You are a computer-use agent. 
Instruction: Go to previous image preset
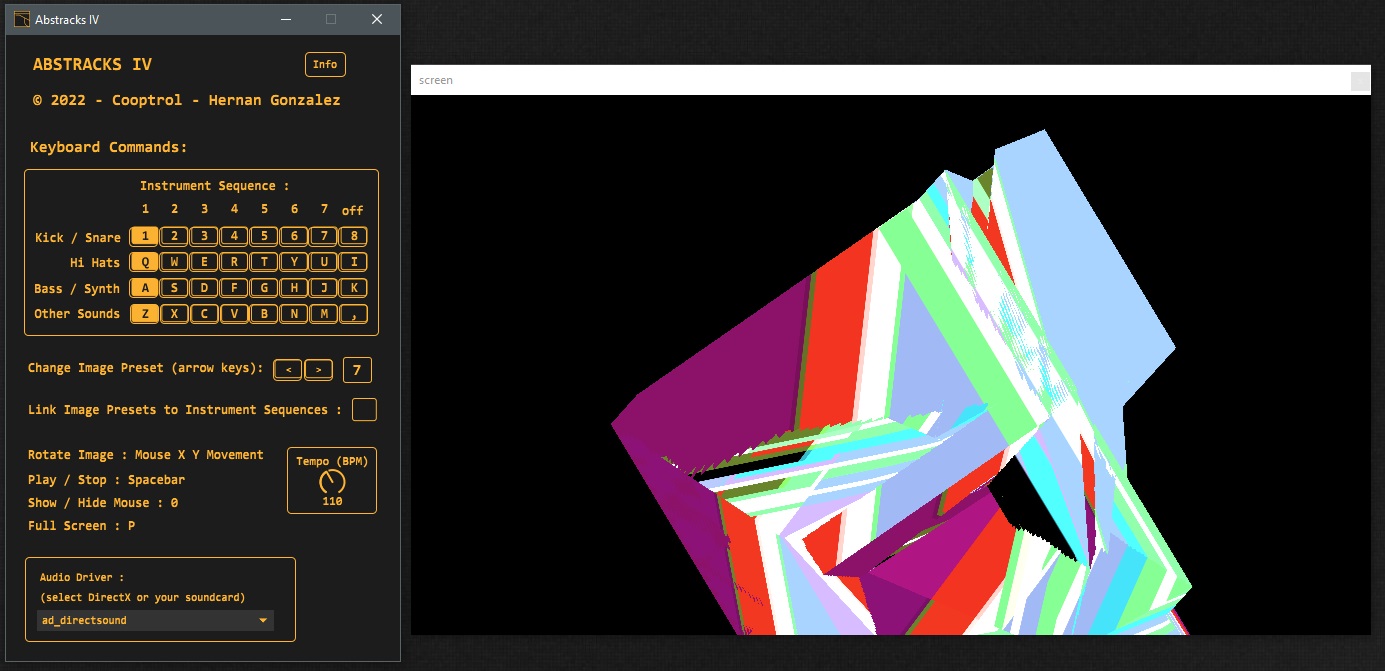point(288,370)
